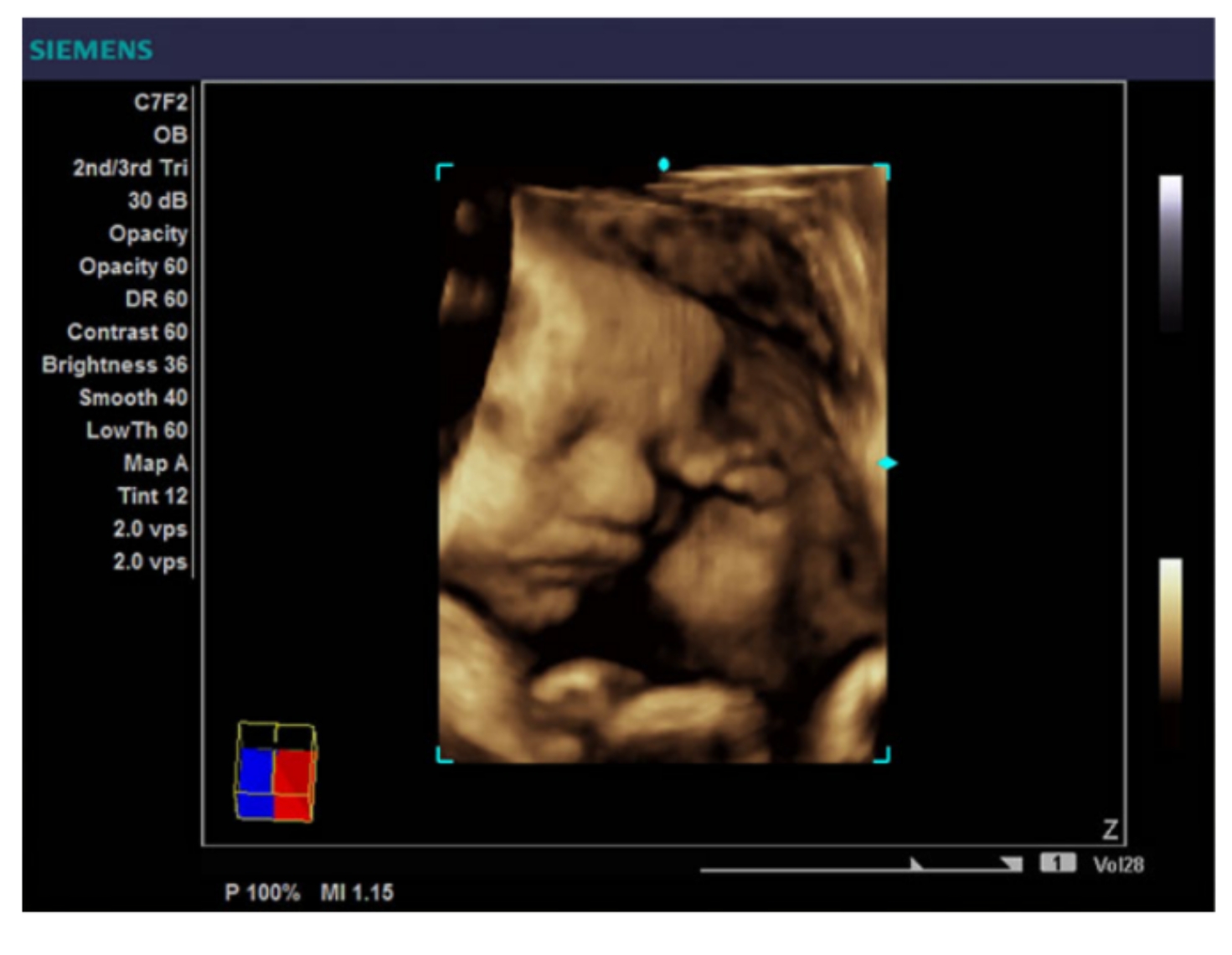Screen dimensions: 1232x955
Task: Select the 'C7F2' transducer label
Action: coord(161,102)
